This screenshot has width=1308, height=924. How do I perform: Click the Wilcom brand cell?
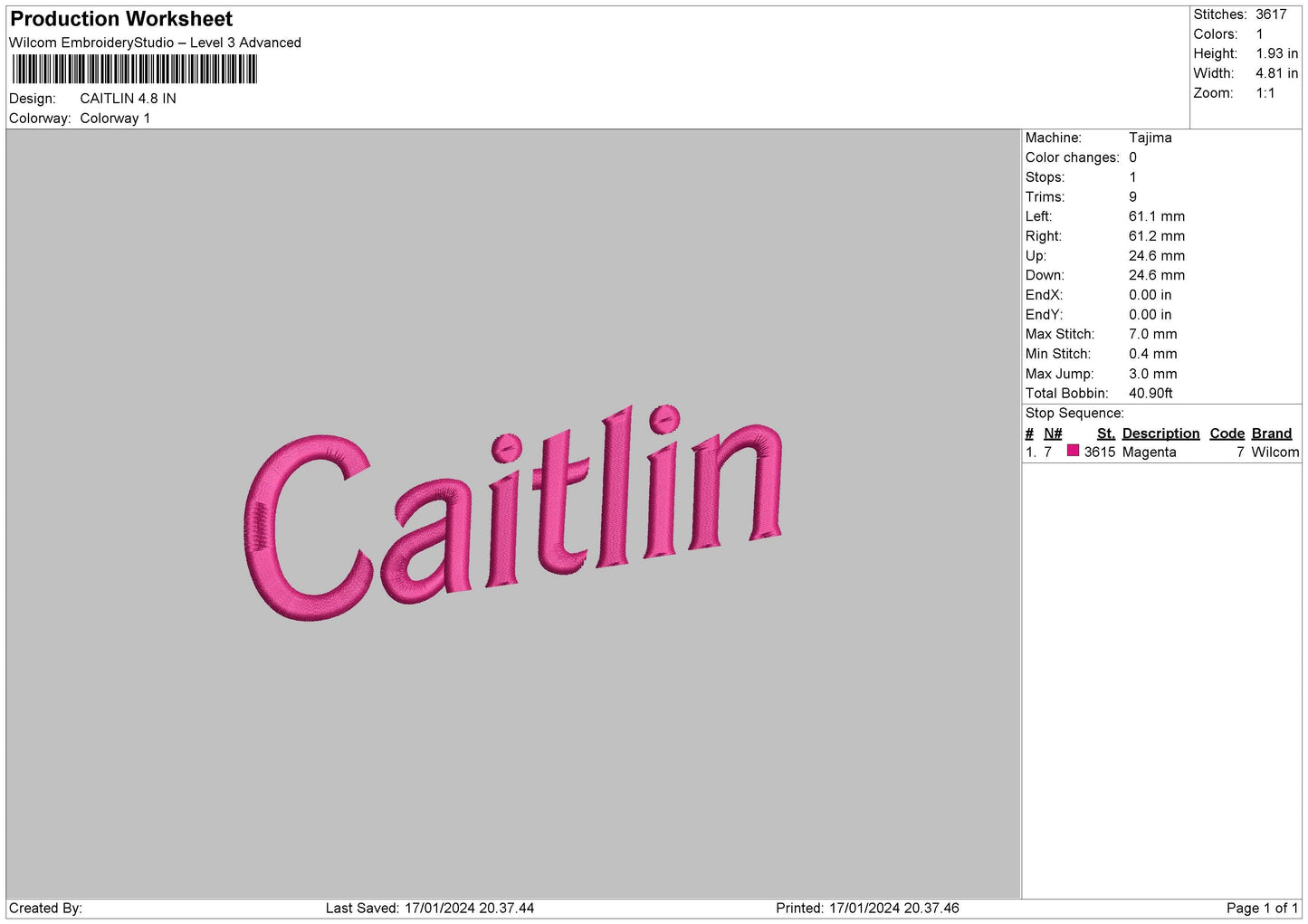coord(1275,452)
